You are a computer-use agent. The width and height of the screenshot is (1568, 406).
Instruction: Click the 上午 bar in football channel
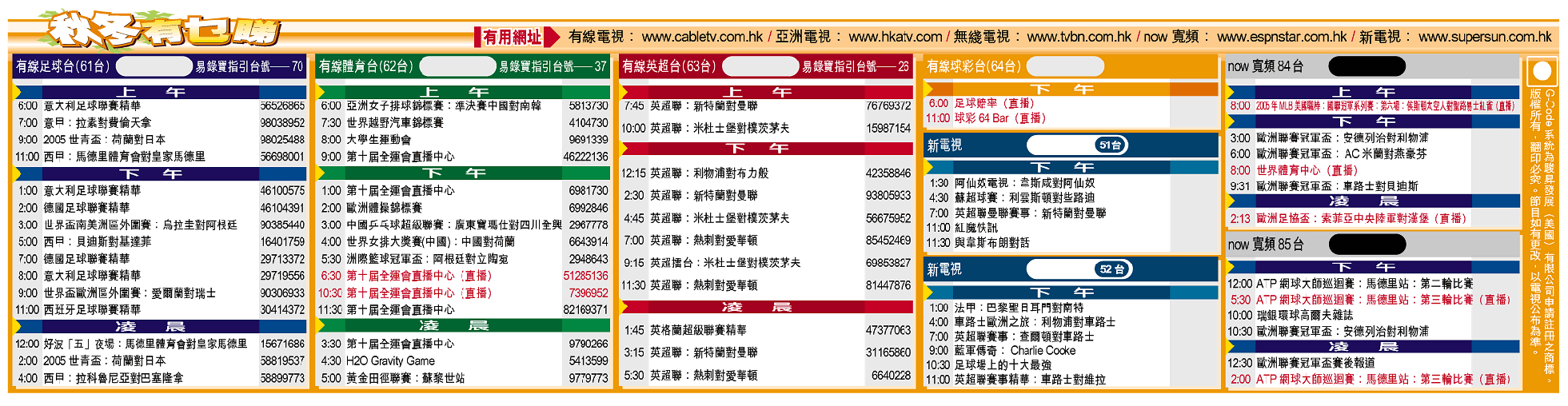point(162,92)
